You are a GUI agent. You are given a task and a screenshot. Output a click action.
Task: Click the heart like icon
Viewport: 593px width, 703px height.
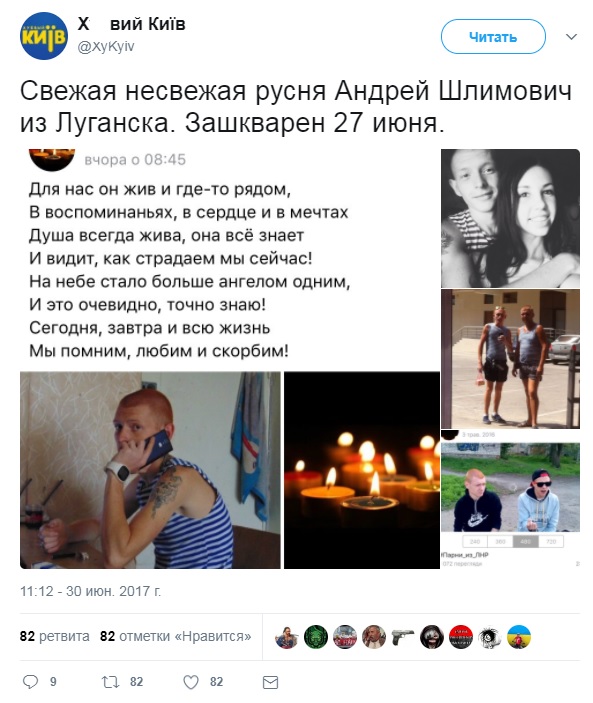click(191, 682)
